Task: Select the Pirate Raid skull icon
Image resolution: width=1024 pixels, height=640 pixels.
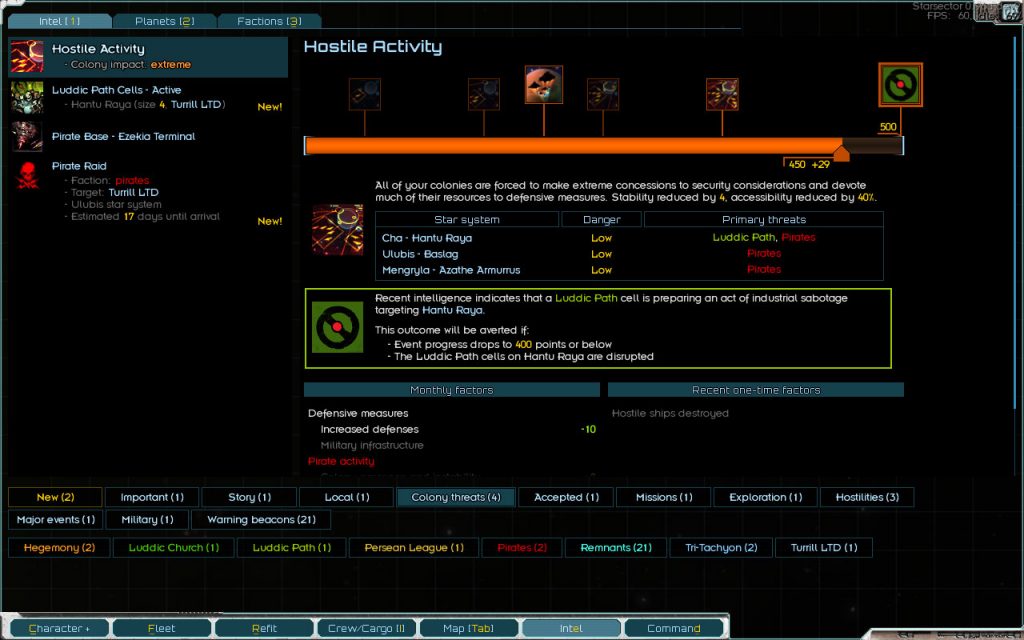Action: pos(27,174)
